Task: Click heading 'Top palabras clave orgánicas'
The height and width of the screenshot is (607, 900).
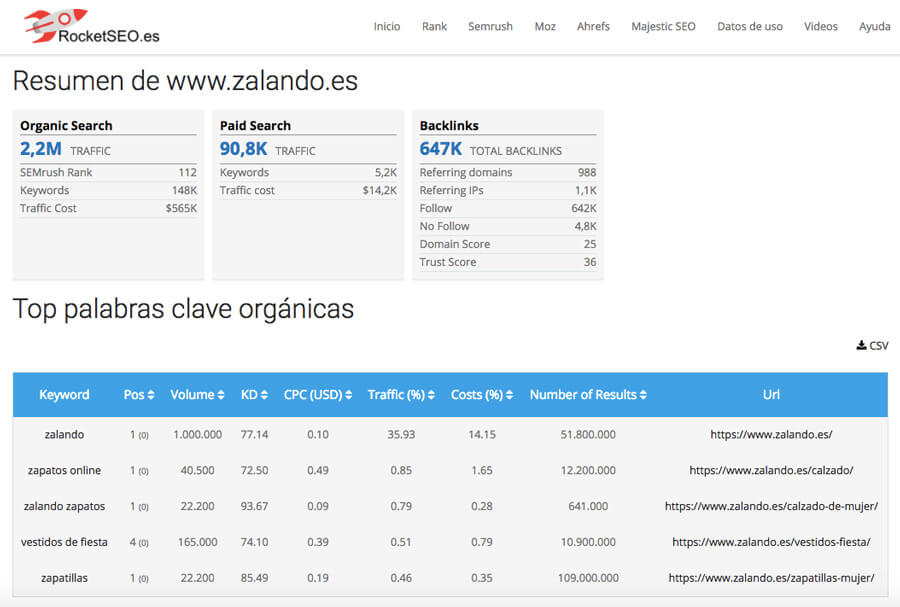Action: point(183,309)
